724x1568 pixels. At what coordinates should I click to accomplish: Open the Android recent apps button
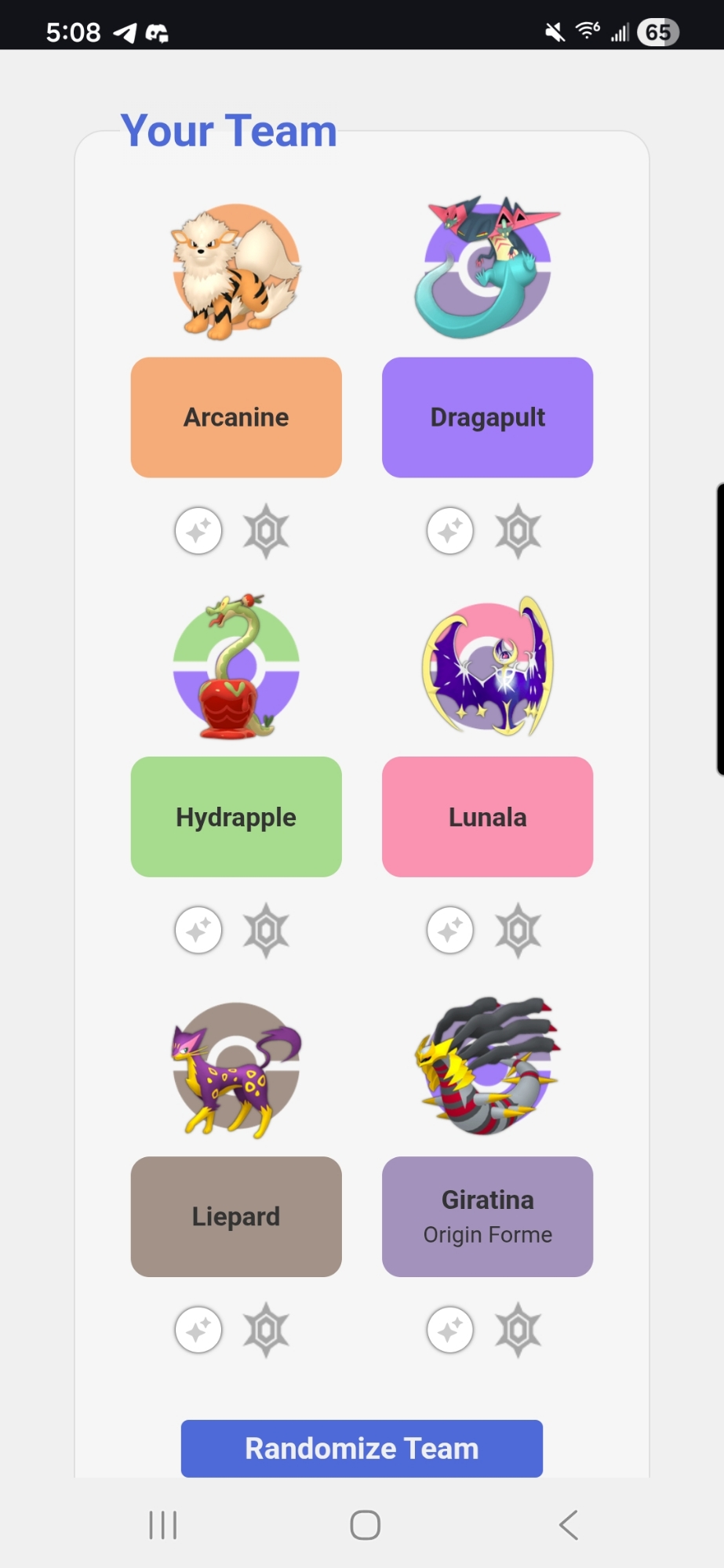163,1525
